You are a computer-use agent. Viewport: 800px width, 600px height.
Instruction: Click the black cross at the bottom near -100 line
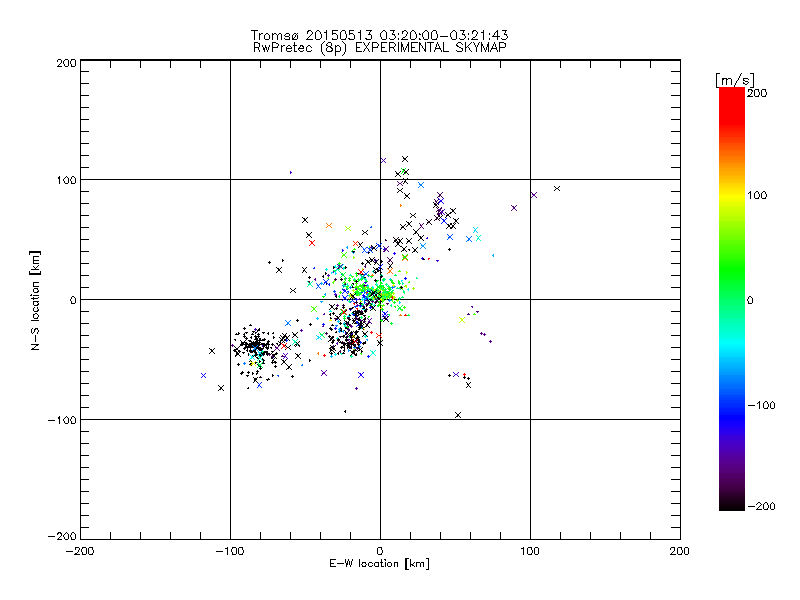[x=458, y=415]
